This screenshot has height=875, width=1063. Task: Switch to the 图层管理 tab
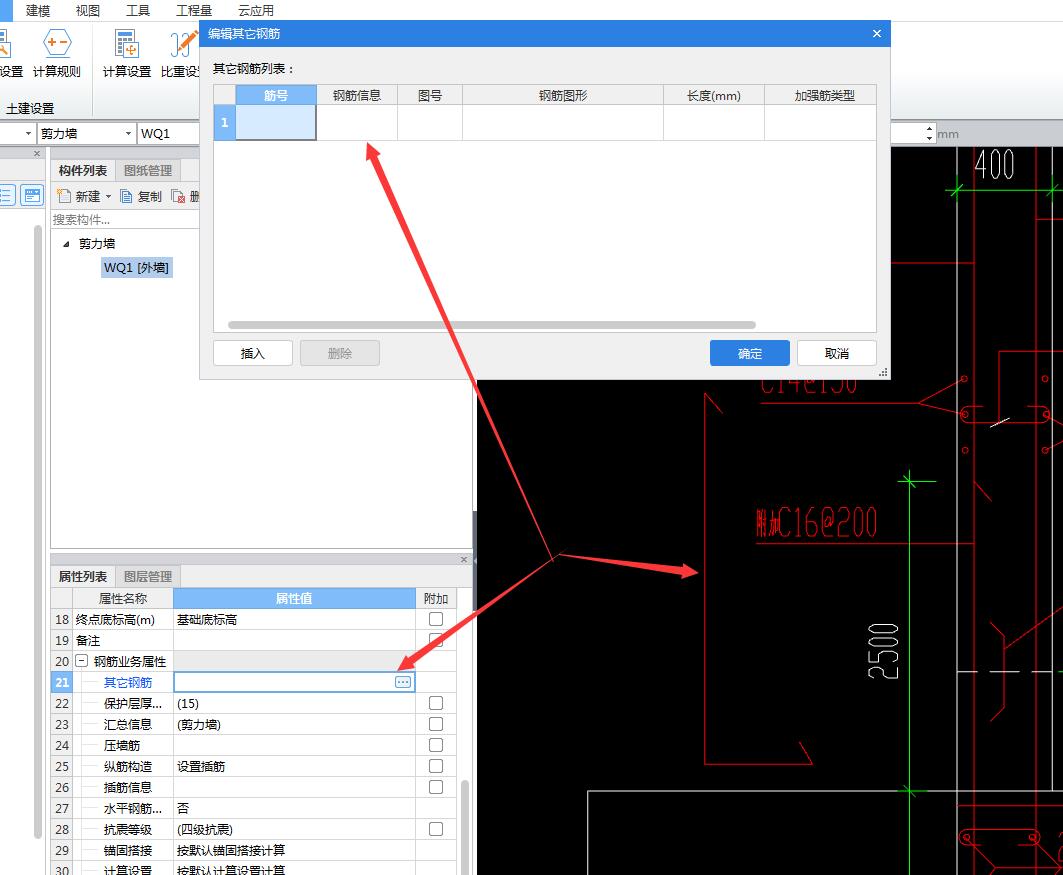click(148, 577)
